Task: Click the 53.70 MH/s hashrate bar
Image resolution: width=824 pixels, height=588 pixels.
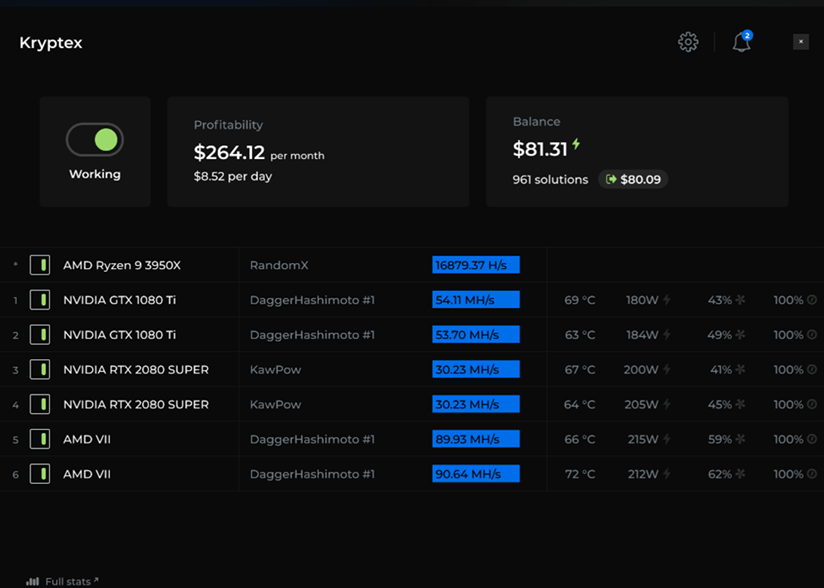Action: (476, 334)
